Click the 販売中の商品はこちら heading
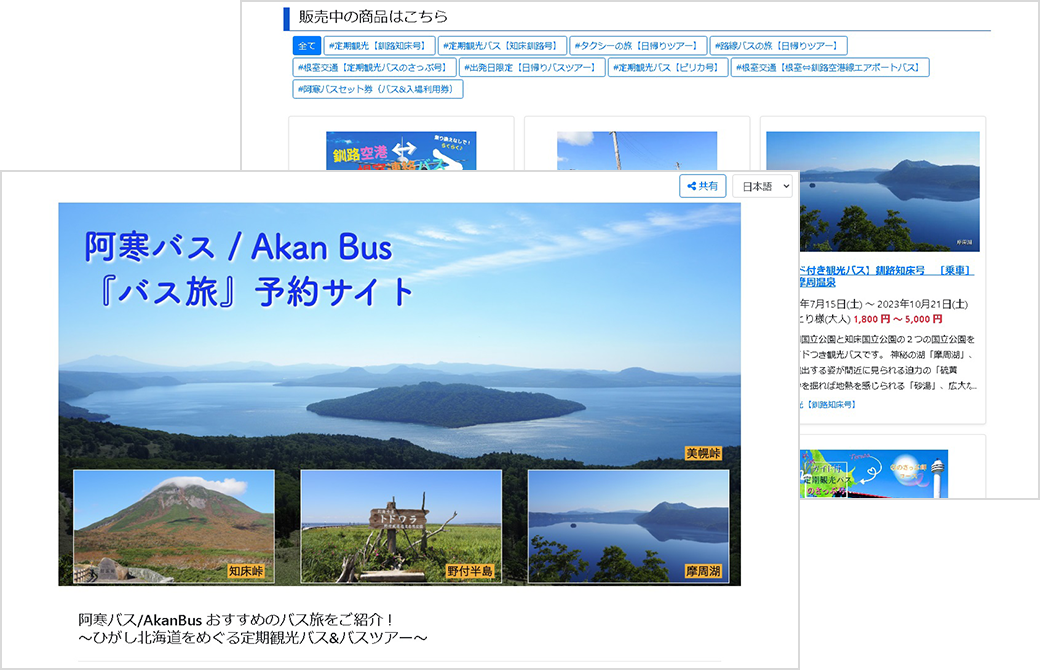Screen dimensions: 1040x670 pyautogui.click(x=373, y=17)
